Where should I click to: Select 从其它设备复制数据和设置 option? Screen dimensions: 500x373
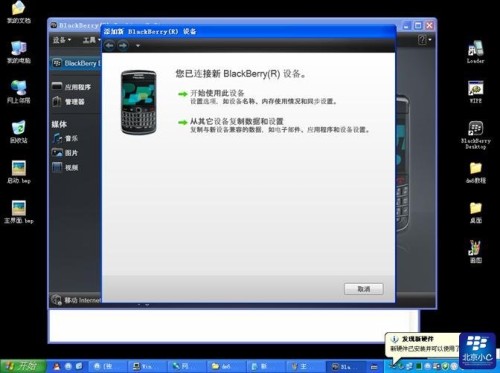pyautogui.click(x=236, y=121)
